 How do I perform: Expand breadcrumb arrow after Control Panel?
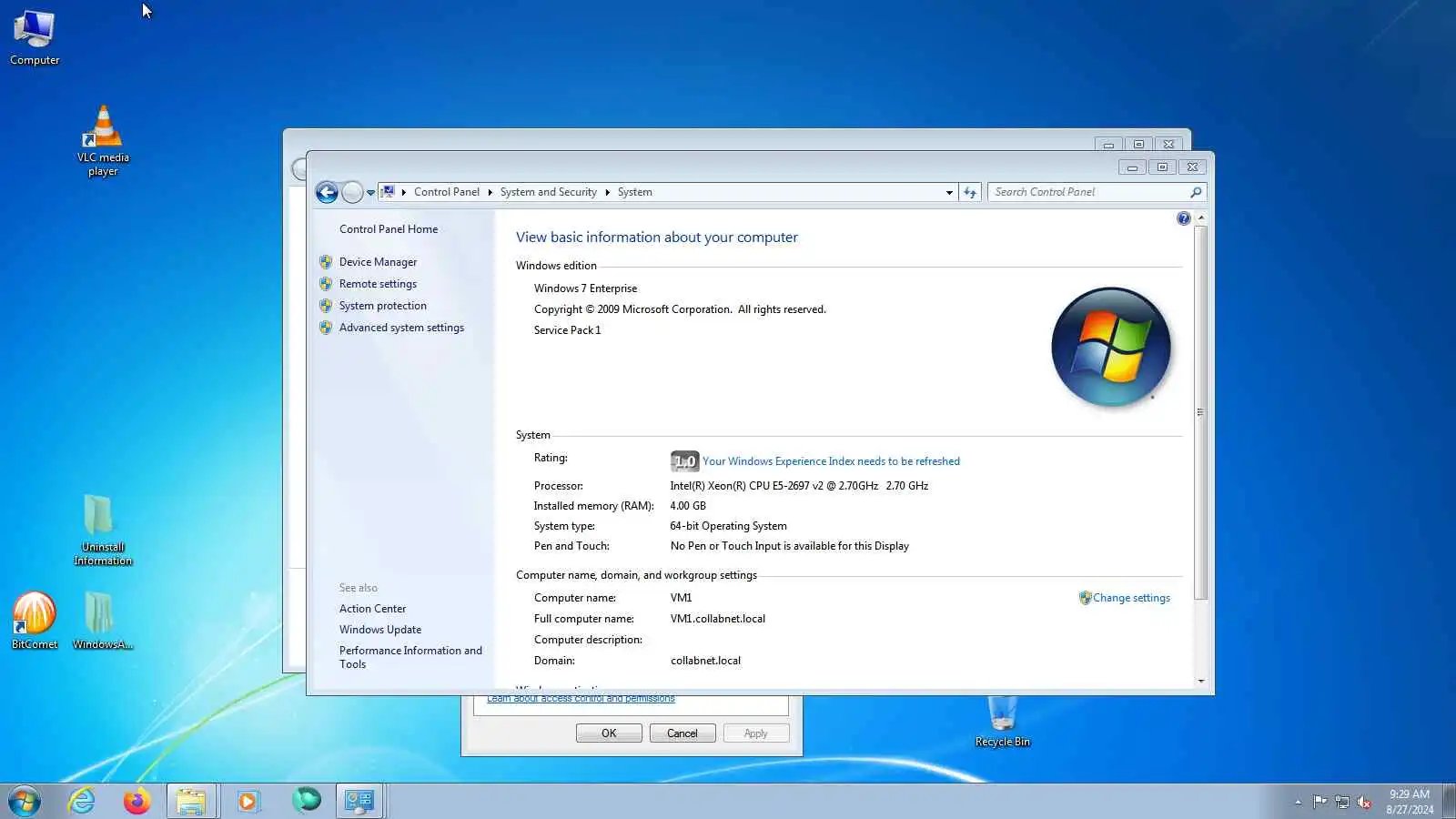pyautogui.click(x=490, y=192)
